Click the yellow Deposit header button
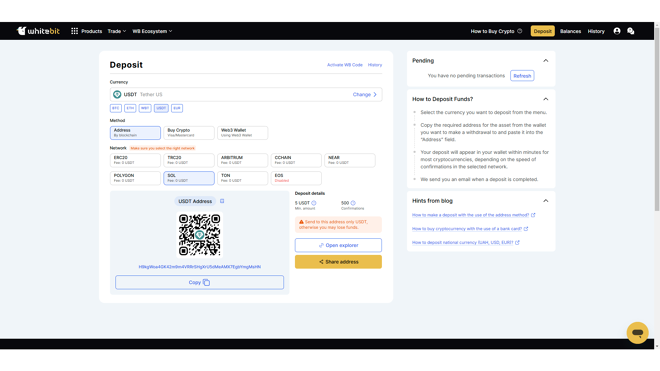The image size is (660, 371). tap(542, 31)
